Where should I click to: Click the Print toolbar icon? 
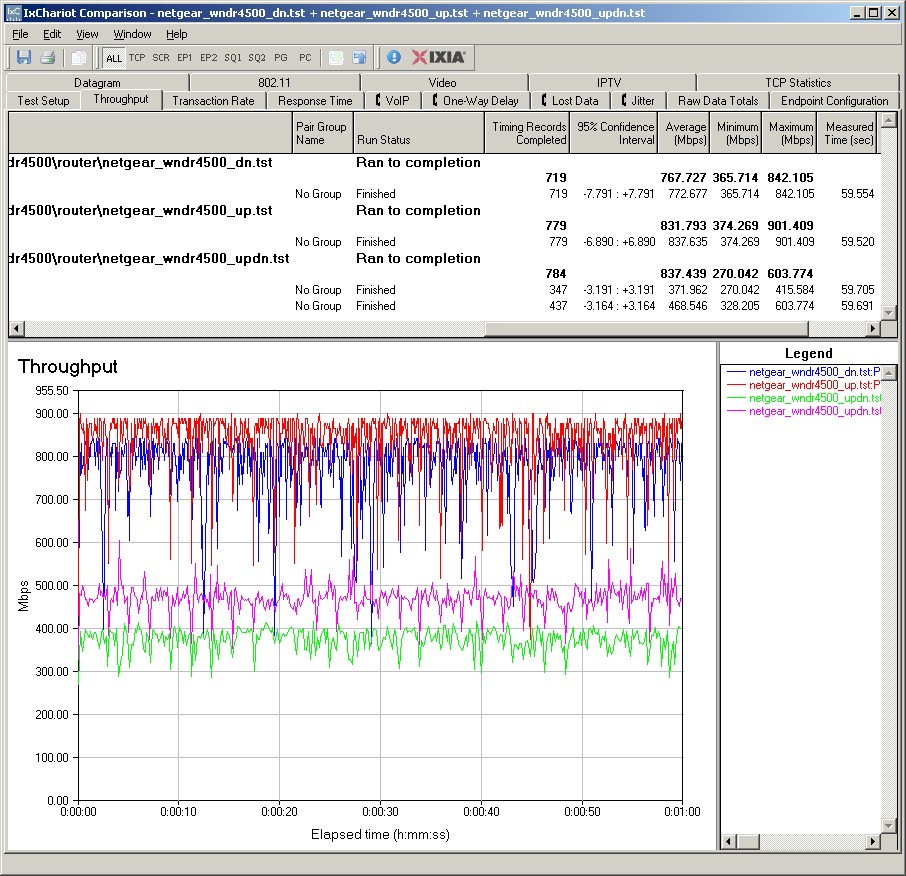point(48,57)
